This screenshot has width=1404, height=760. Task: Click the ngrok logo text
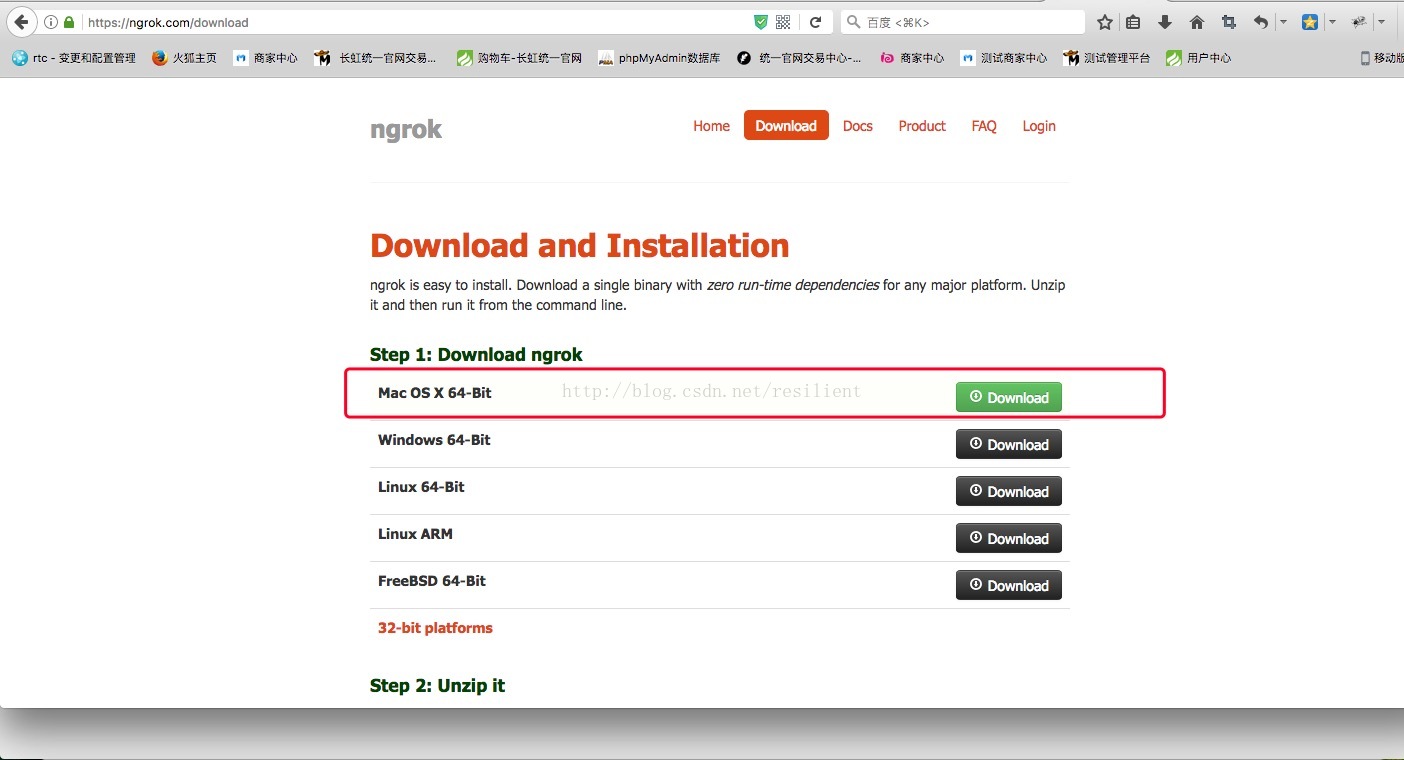[x=406, y=129]
